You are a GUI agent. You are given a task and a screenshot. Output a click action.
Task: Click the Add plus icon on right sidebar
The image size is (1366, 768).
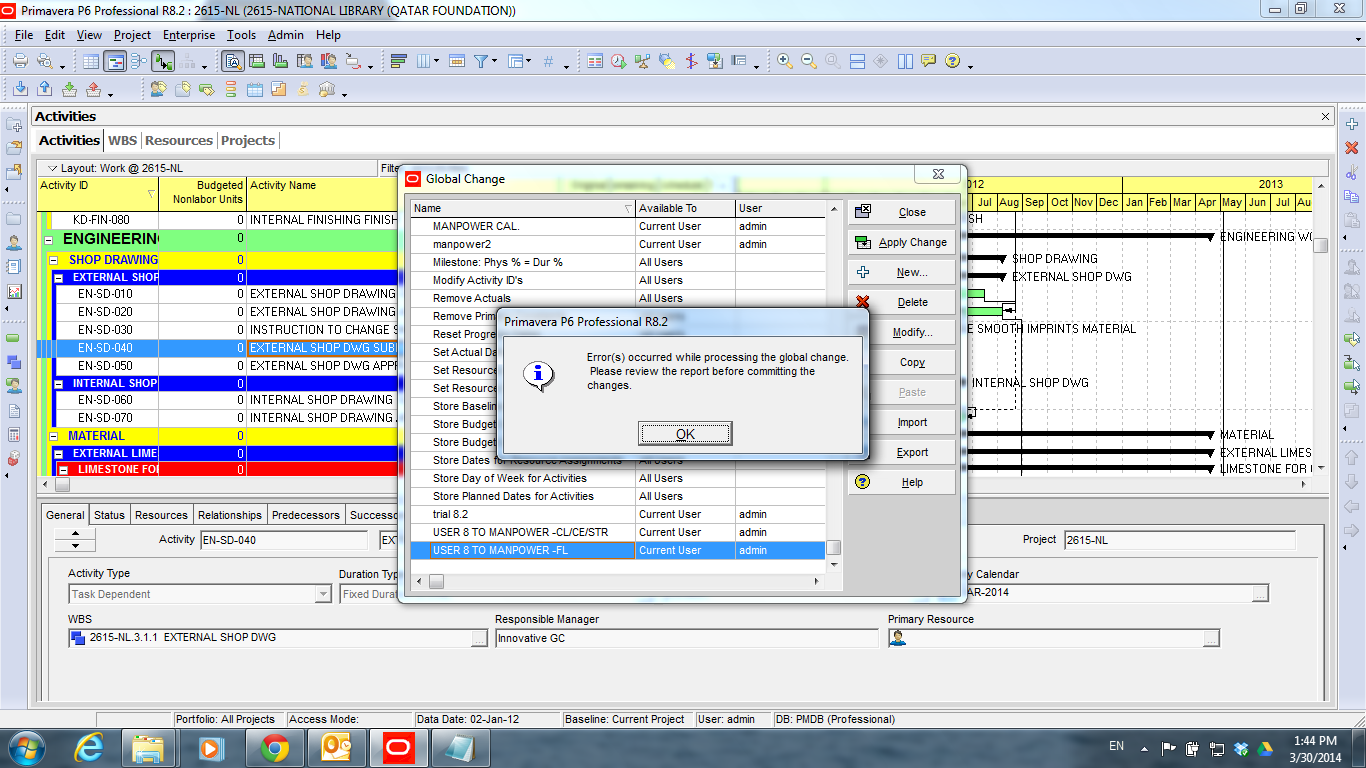(1352, 123)
